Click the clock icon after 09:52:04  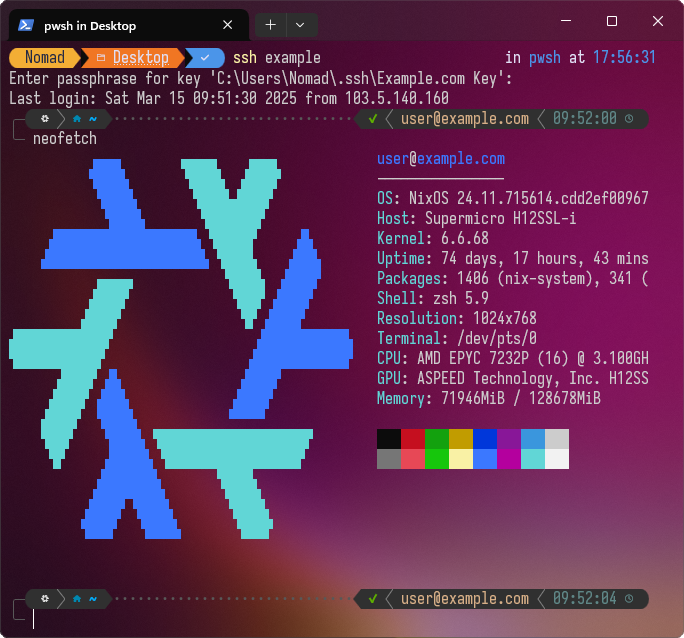pos(629,598)
